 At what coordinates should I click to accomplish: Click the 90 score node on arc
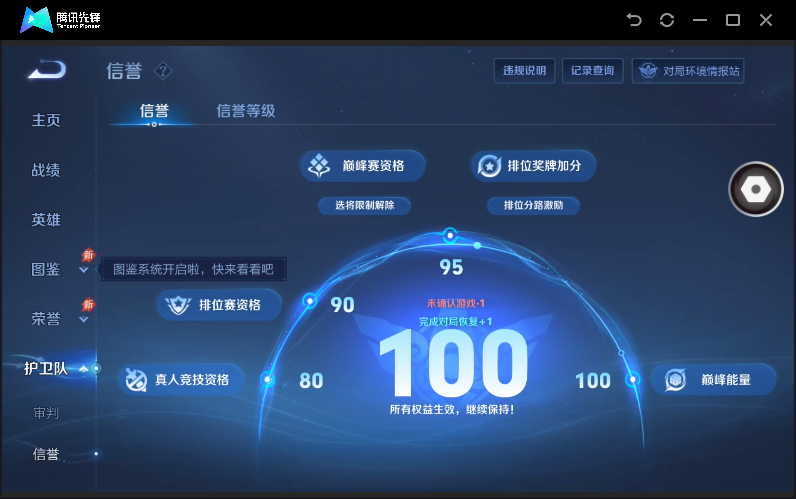point(310,301)
